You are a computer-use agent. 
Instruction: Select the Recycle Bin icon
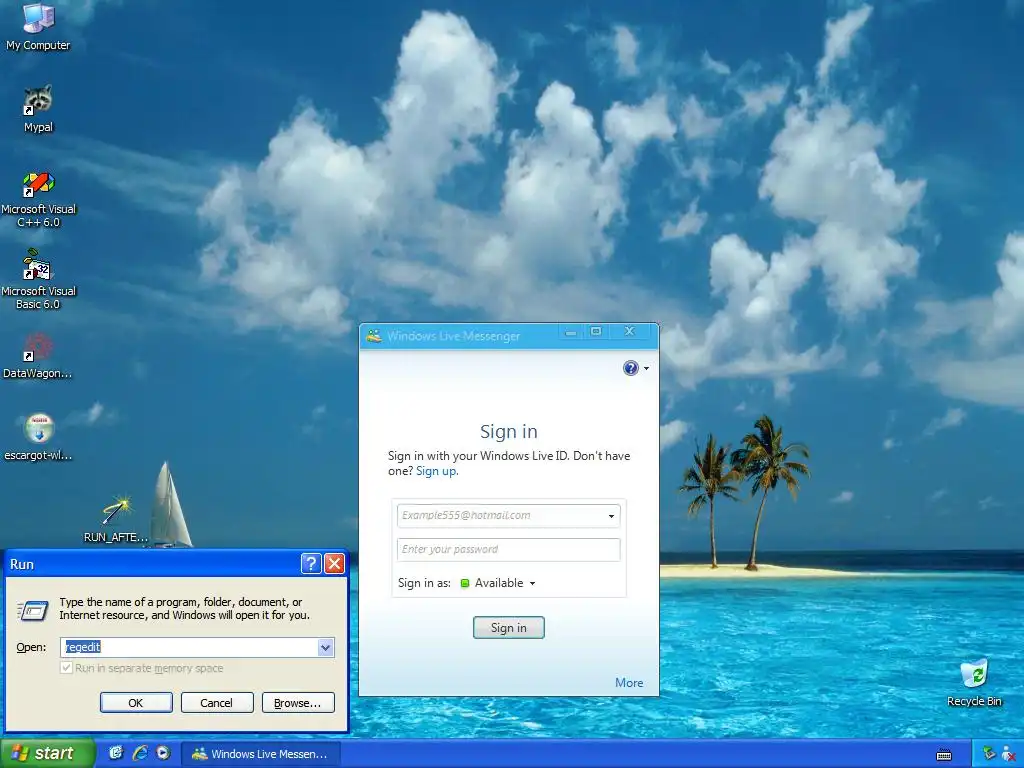pyautogui.click(x=974, y=683)
